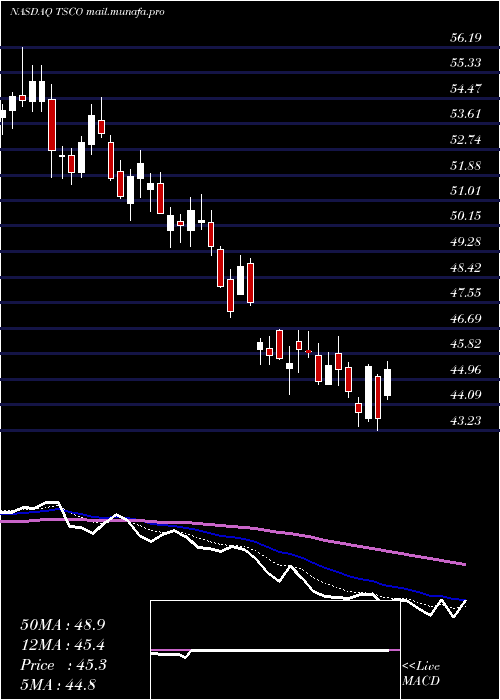Select the 48.42 price axis label

[465, 268]
